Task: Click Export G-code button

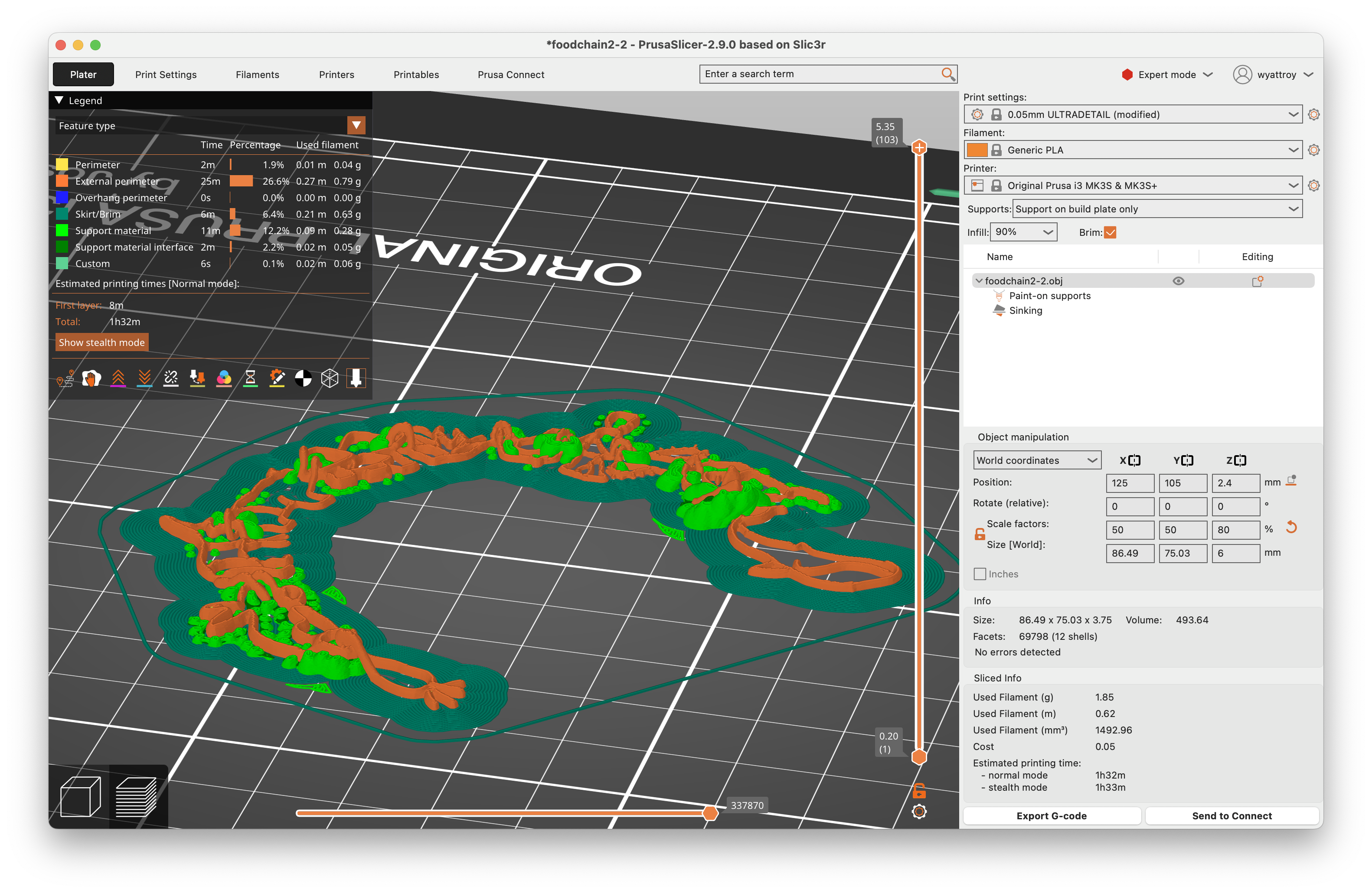Action: 1051,816
